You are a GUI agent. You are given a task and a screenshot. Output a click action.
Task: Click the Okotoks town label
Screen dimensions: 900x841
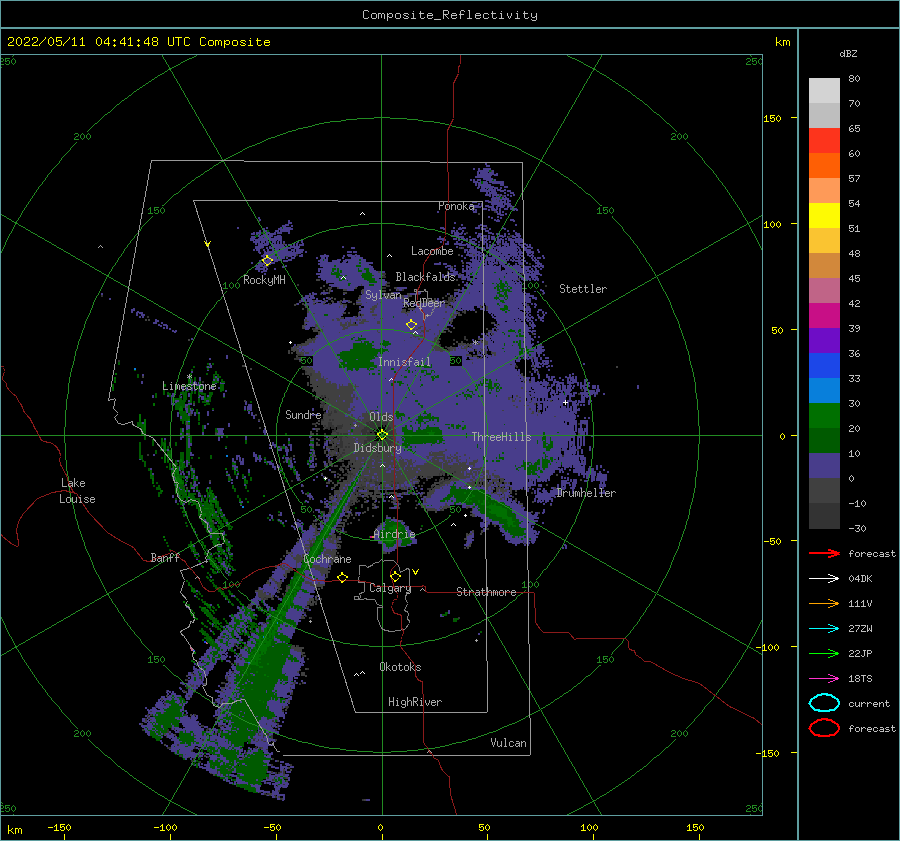click(x=400, y=667)
